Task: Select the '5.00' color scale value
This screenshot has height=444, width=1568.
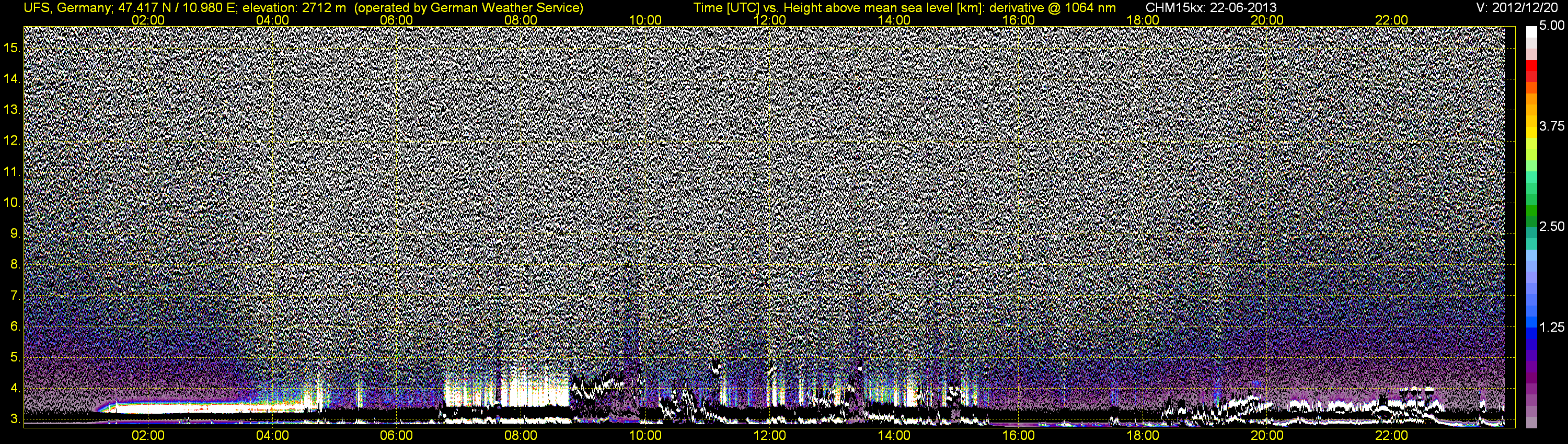Action: (1552, 26)
